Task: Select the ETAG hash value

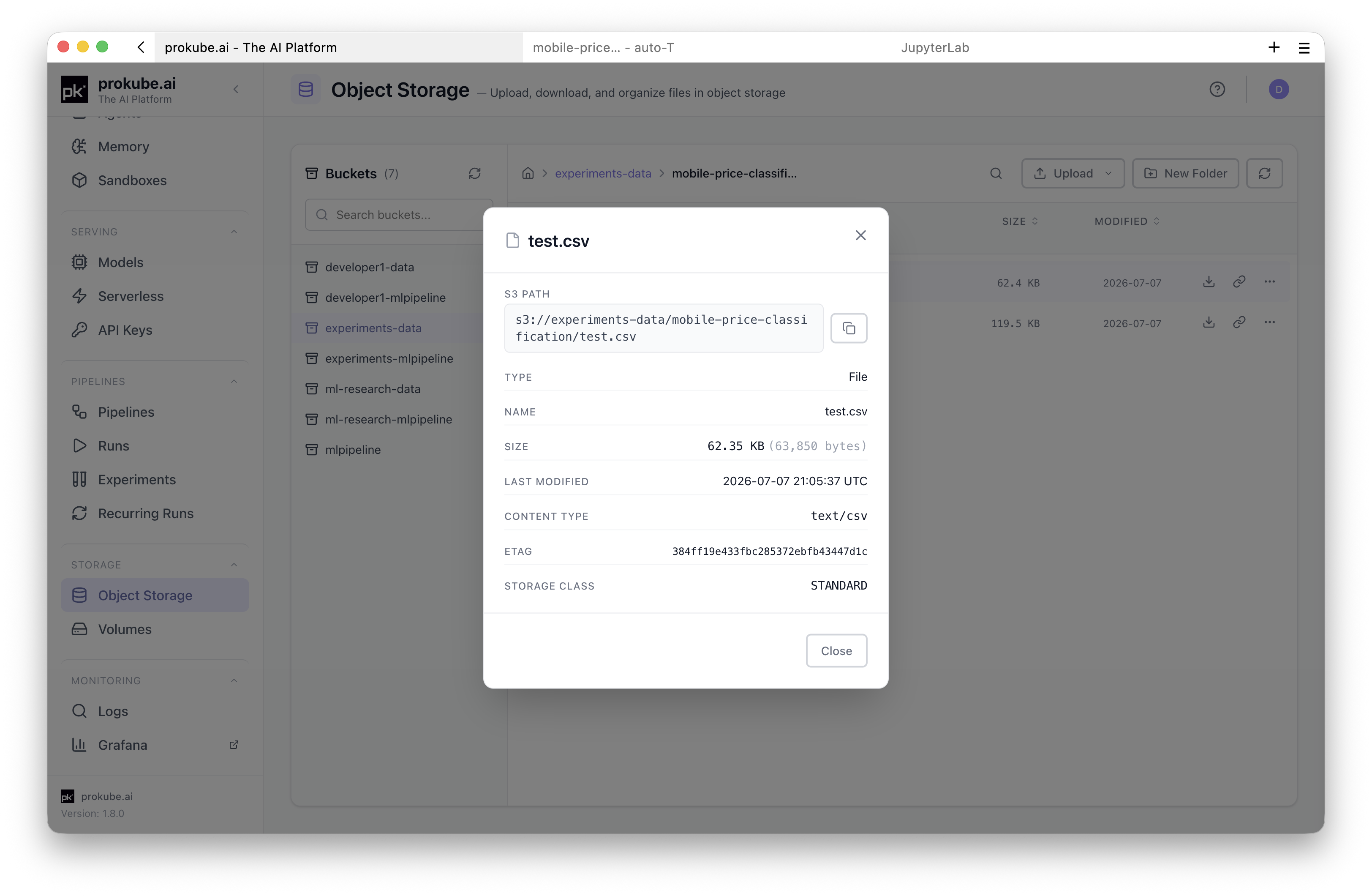Action: click(x=769, y=552)
